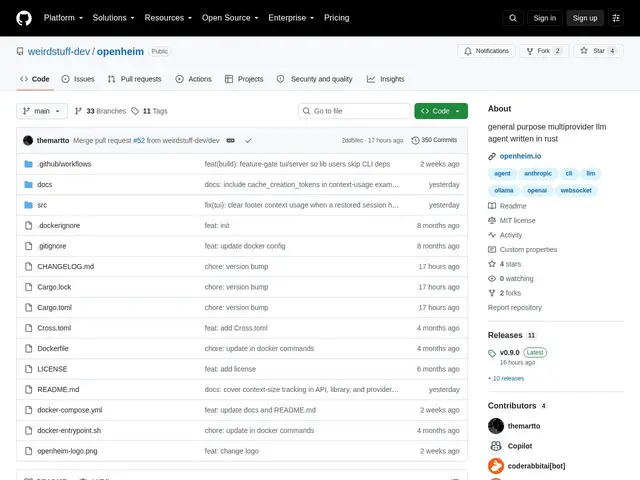Select the websocket topic tag
The height and width of the screenshot is (480, 640).
(x=576, y=191)
